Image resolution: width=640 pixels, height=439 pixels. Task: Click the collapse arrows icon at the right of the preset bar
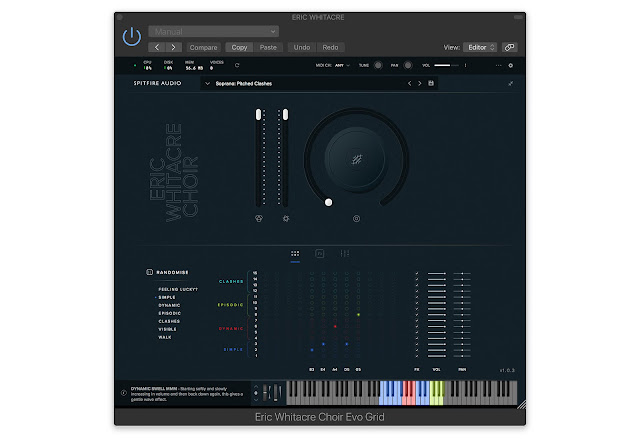coord(511,83)
